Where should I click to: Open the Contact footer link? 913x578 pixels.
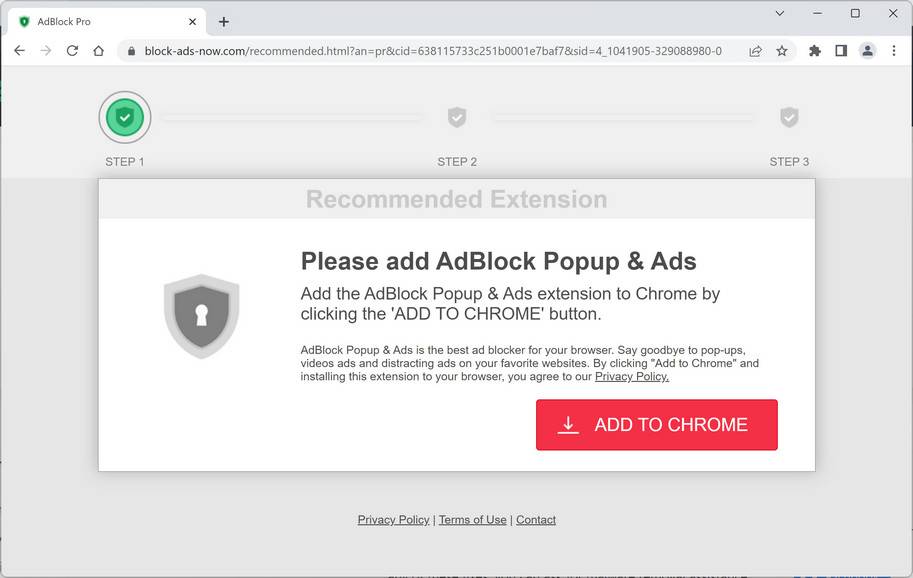536,520
